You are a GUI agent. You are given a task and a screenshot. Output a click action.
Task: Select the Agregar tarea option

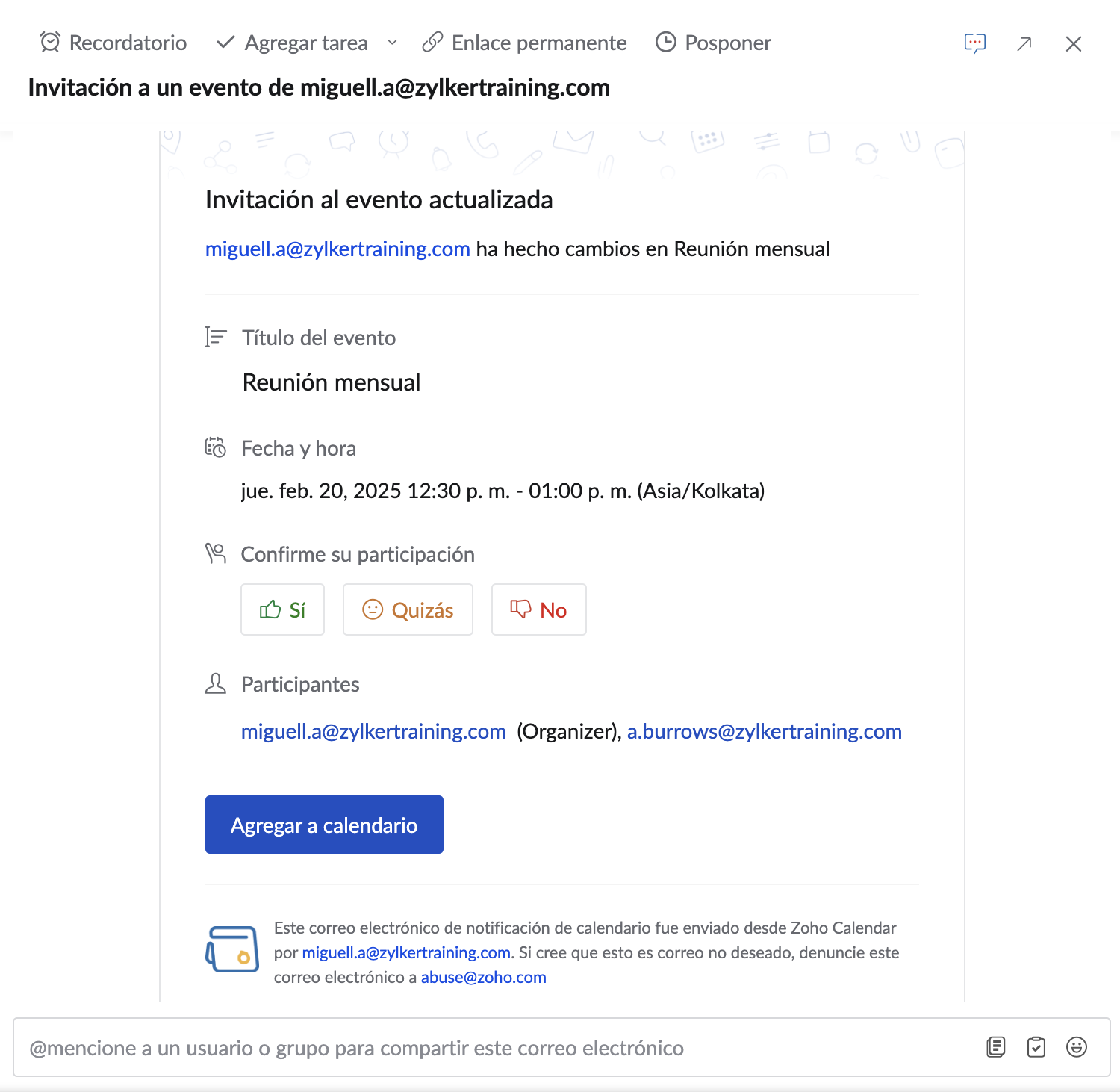(x=293, y=43)
